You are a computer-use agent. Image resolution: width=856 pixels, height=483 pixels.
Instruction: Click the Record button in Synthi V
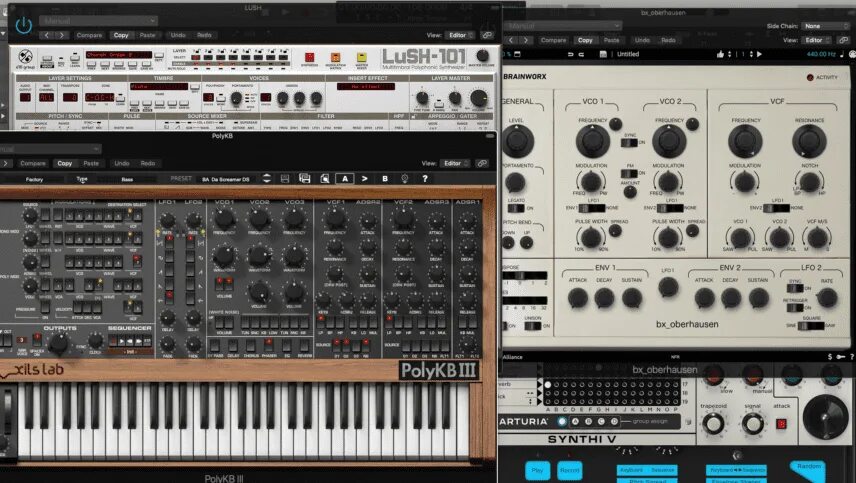[x=569, y=470]
